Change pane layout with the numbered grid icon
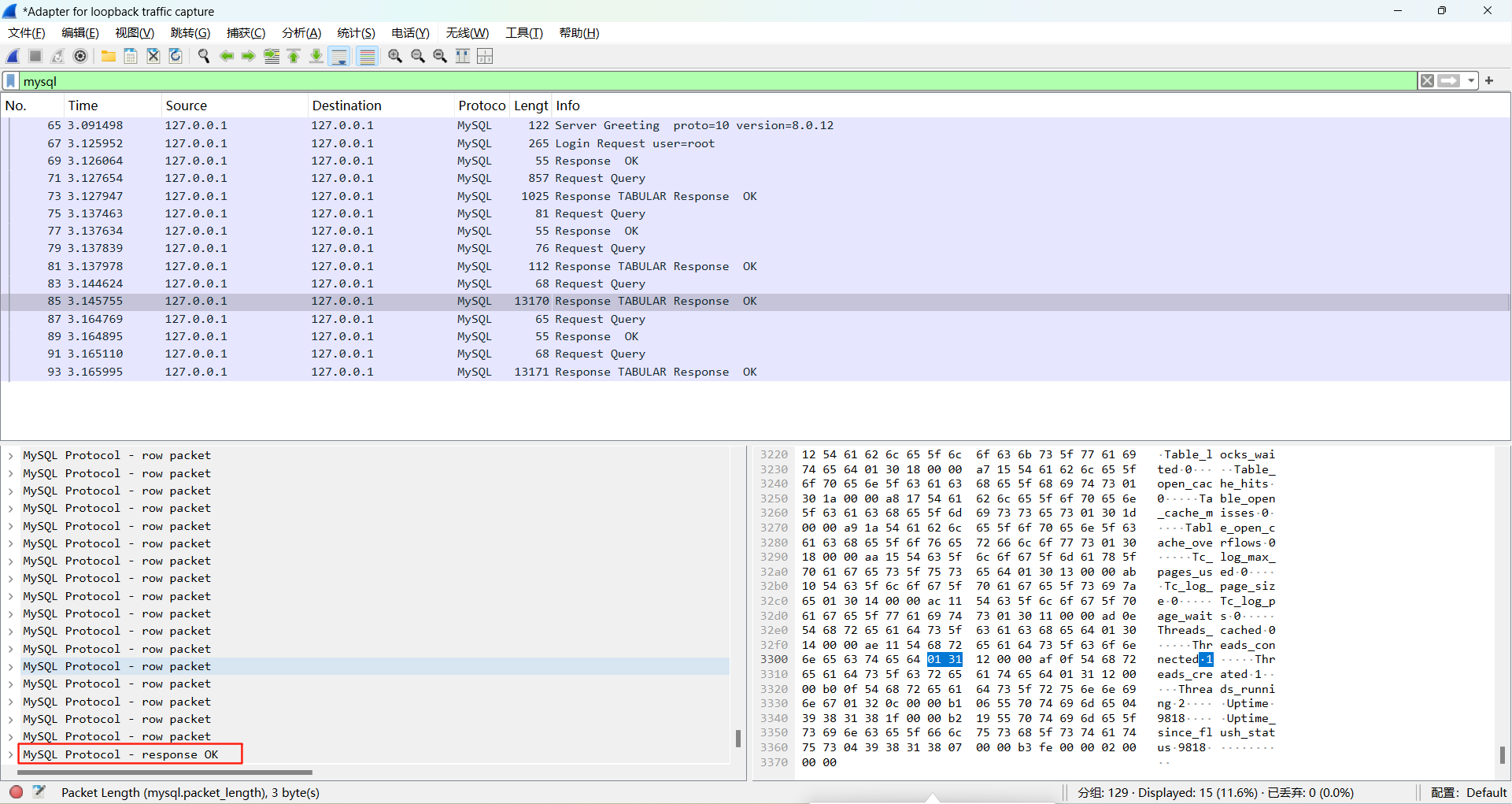The height and width of the screenshot is (804, 1512). coord(485,56)
